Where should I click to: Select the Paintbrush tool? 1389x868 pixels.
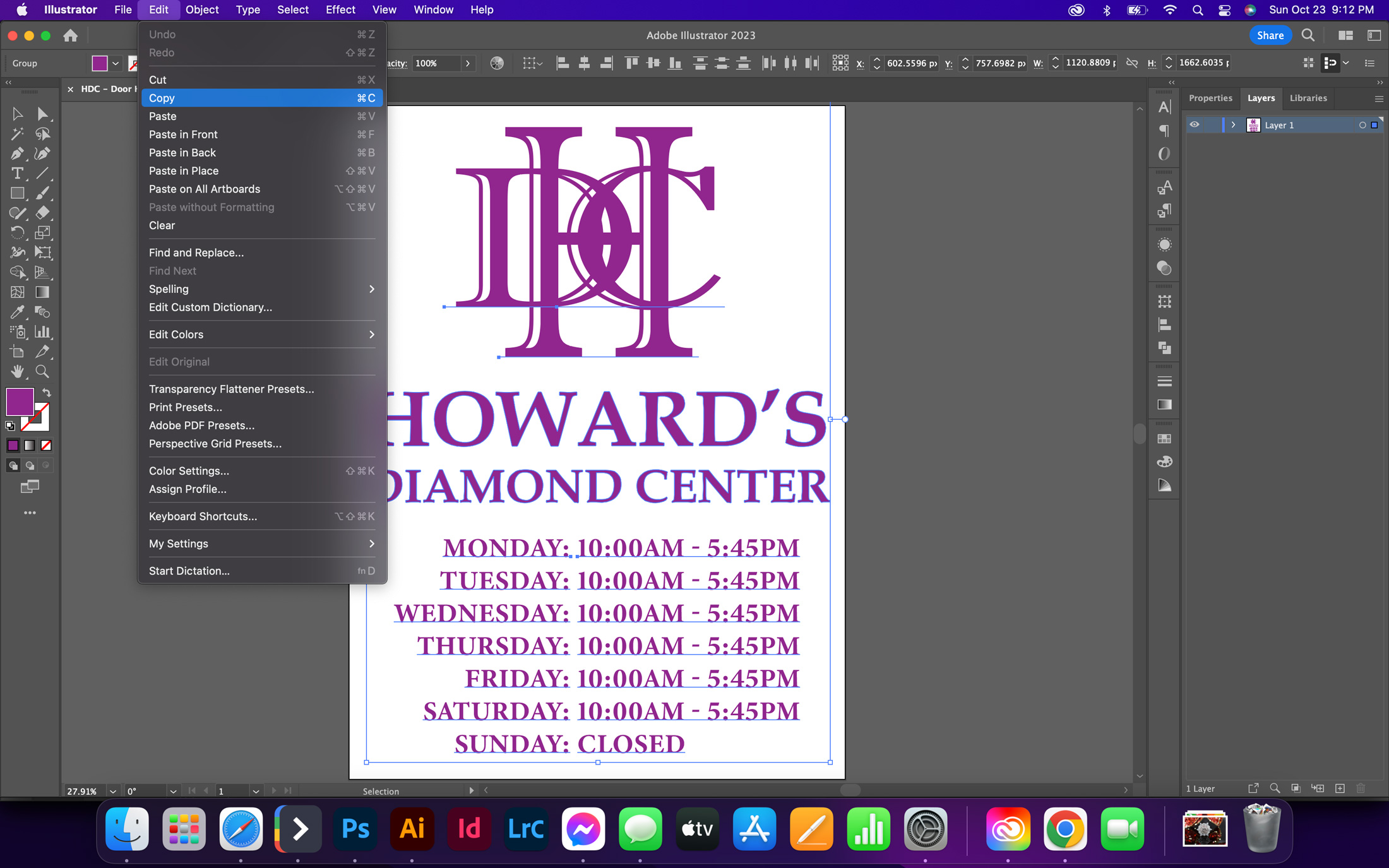click(42, 193)
